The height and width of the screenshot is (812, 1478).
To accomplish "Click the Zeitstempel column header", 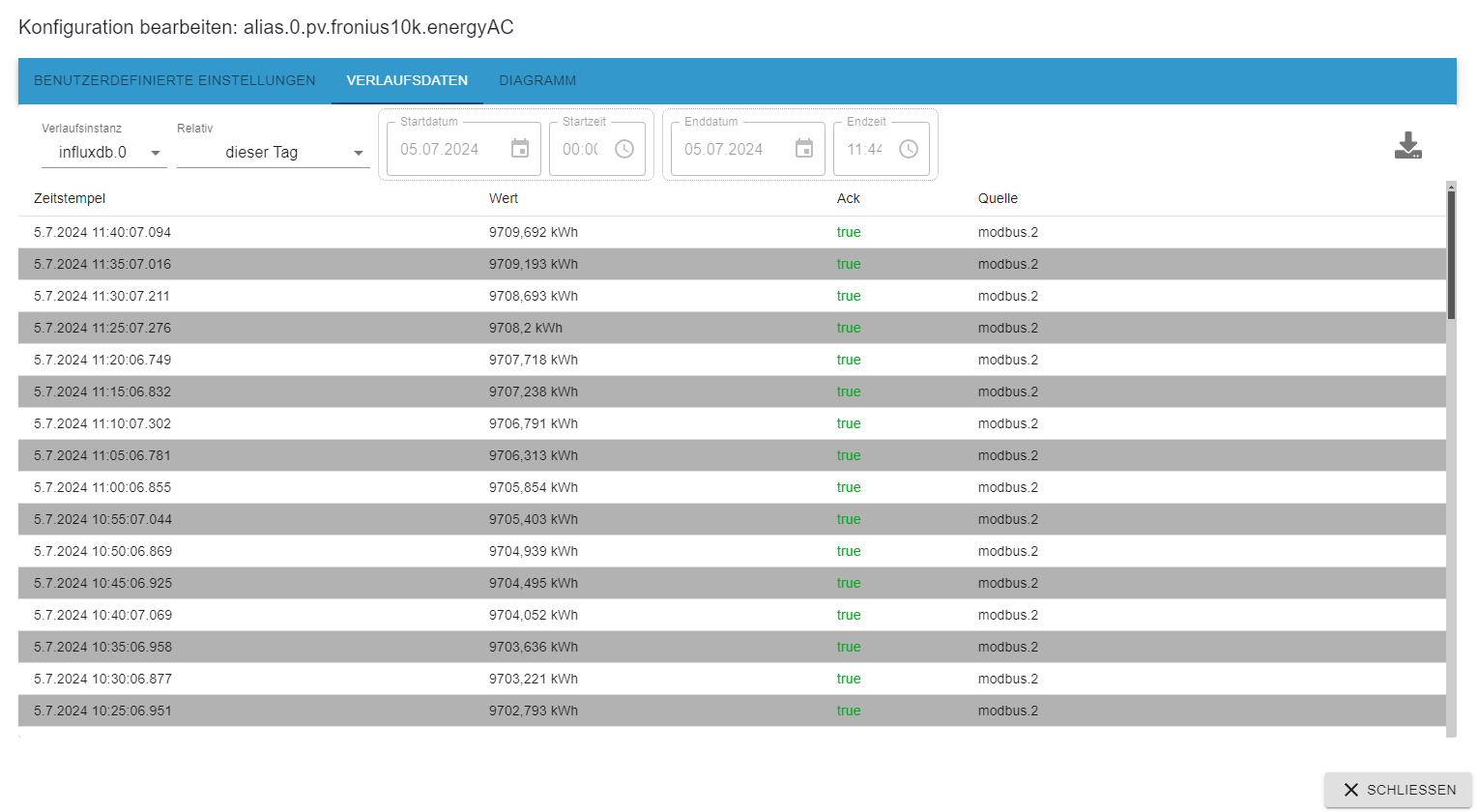I will click(70, 198).
